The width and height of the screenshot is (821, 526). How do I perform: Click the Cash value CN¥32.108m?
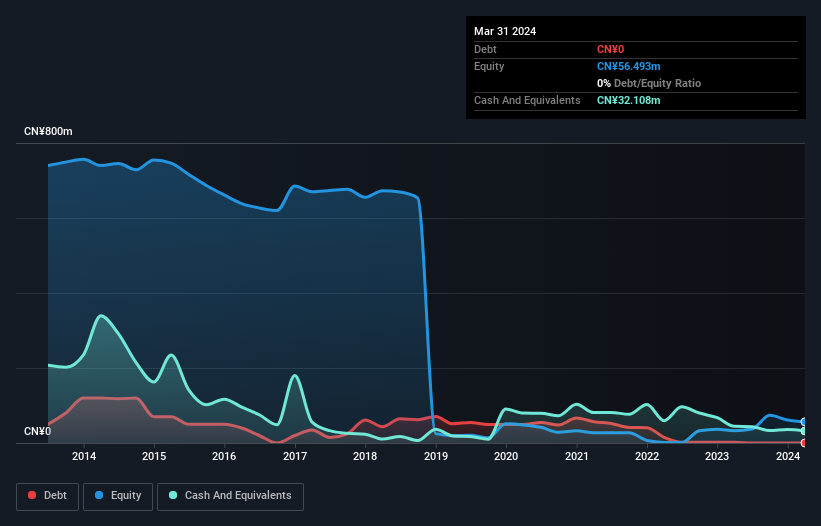(628, 100)
